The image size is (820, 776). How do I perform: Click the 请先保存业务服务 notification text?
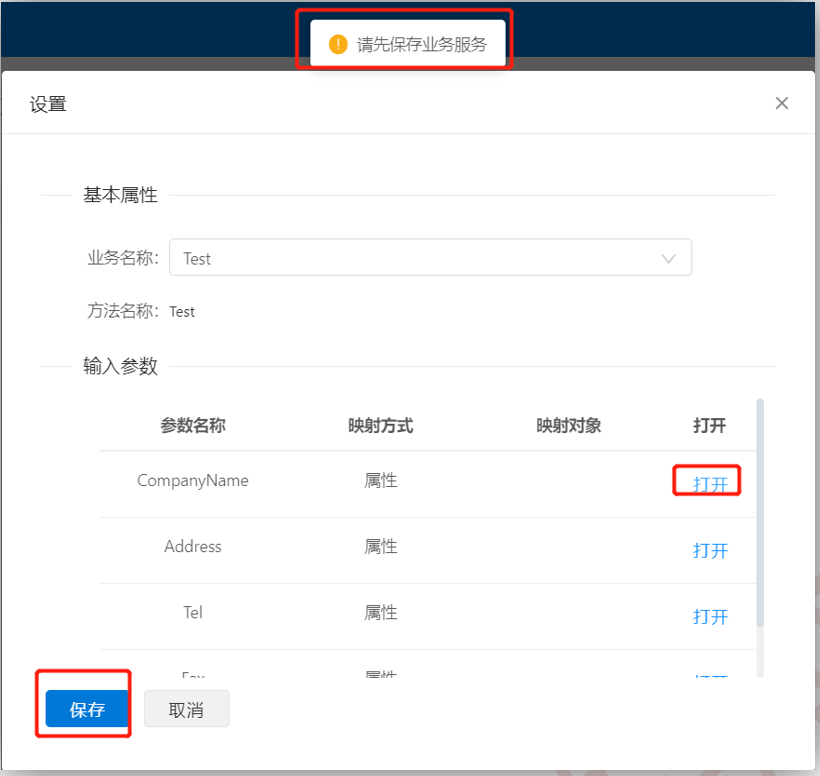click(422, 44)
